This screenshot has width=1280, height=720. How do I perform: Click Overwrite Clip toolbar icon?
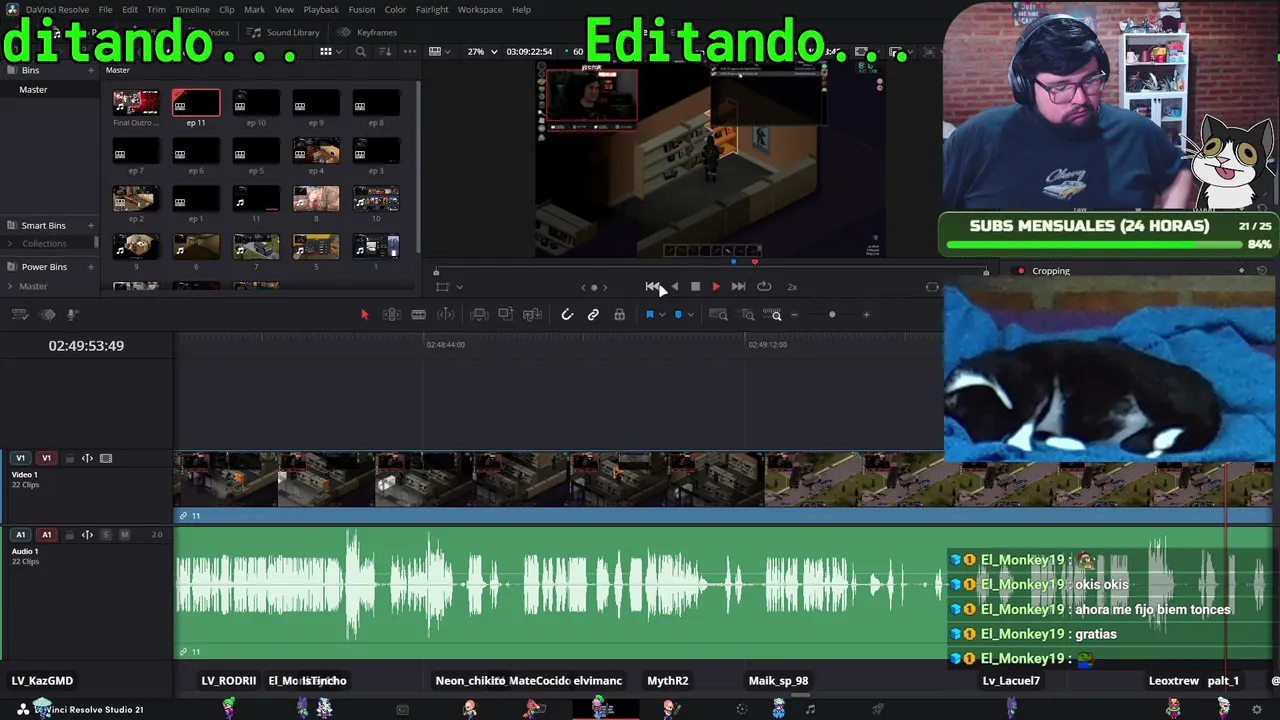pyautogui.click(x=506, y=315)
